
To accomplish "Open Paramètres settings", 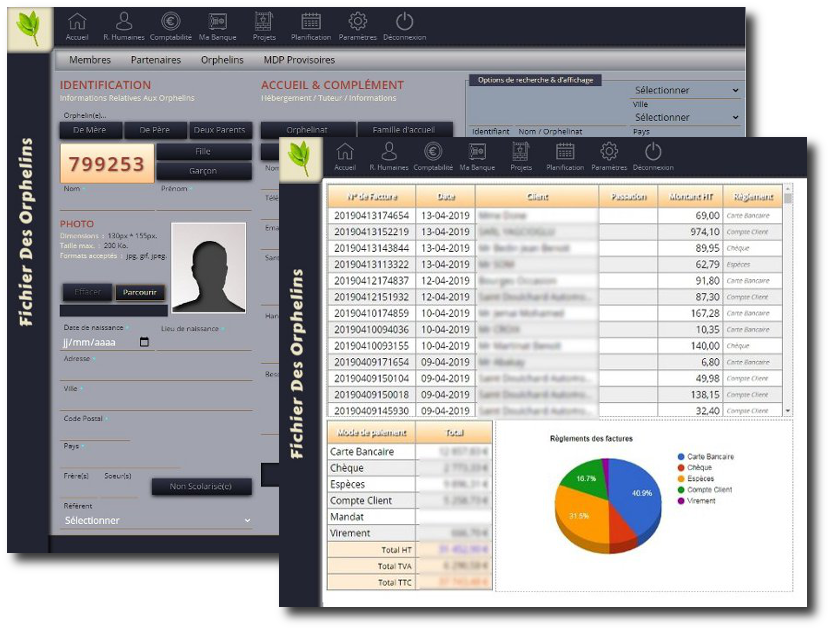I will (356, 25).
